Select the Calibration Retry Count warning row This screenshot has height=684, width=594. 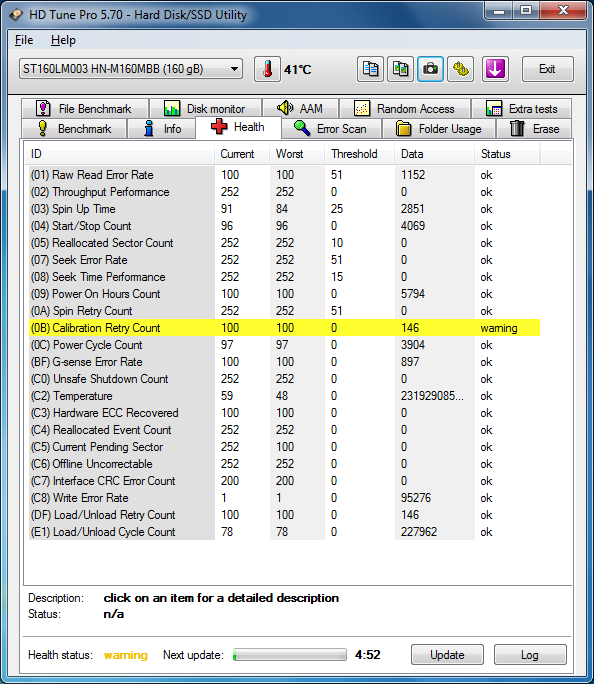tap(284, 328)
